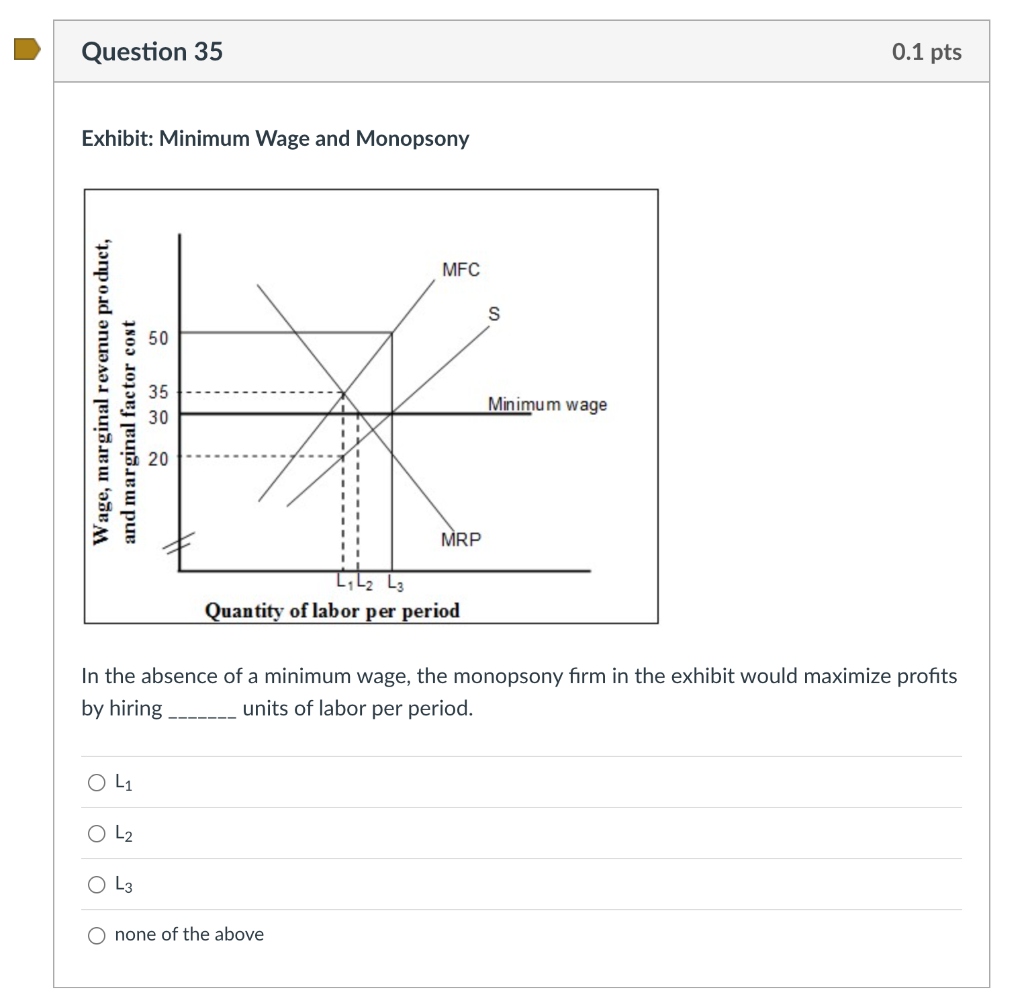
Task: Click the Quantity of labor per period caption
Action: click(332, 611)
